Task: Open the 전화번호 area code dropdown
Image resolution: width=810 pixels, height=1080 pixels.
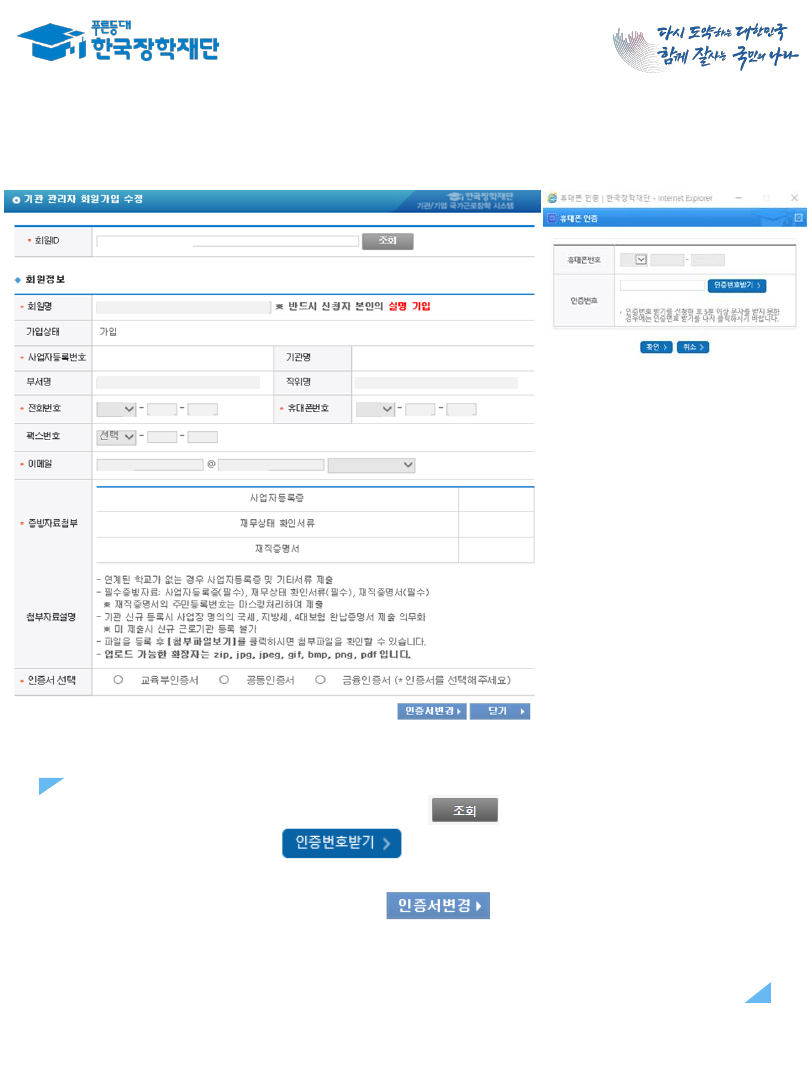Action: (116, 409)
